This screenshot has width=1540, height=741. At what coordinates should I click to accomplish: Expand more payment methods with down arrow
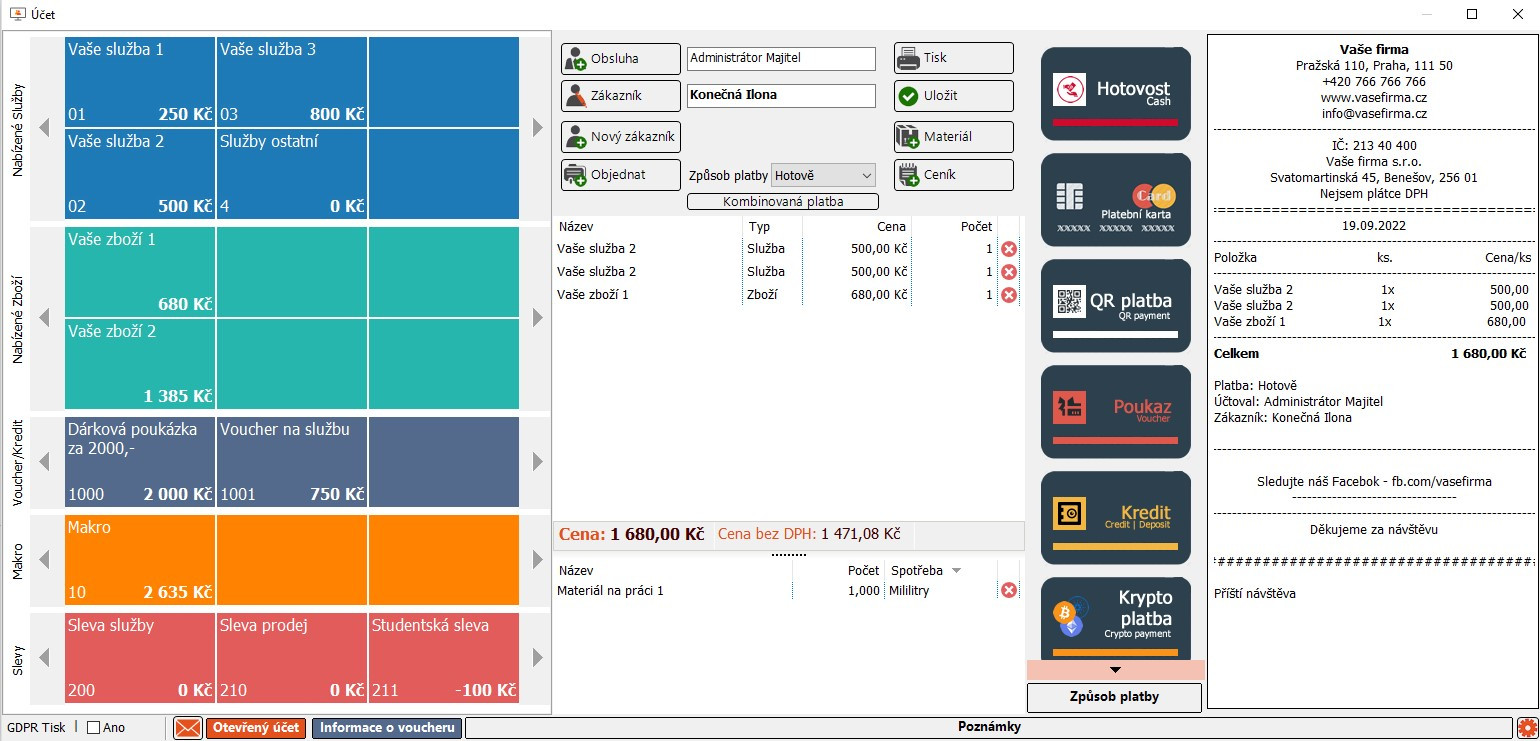coord(1116,670)
